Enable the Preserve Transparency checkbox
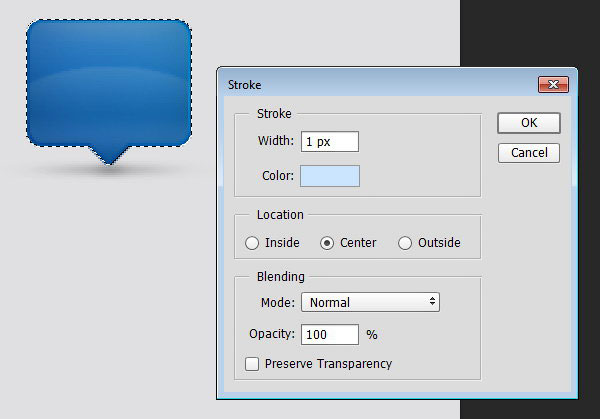Image resolution: width=600 pixels, height=419 pixels. pos(252,364)
